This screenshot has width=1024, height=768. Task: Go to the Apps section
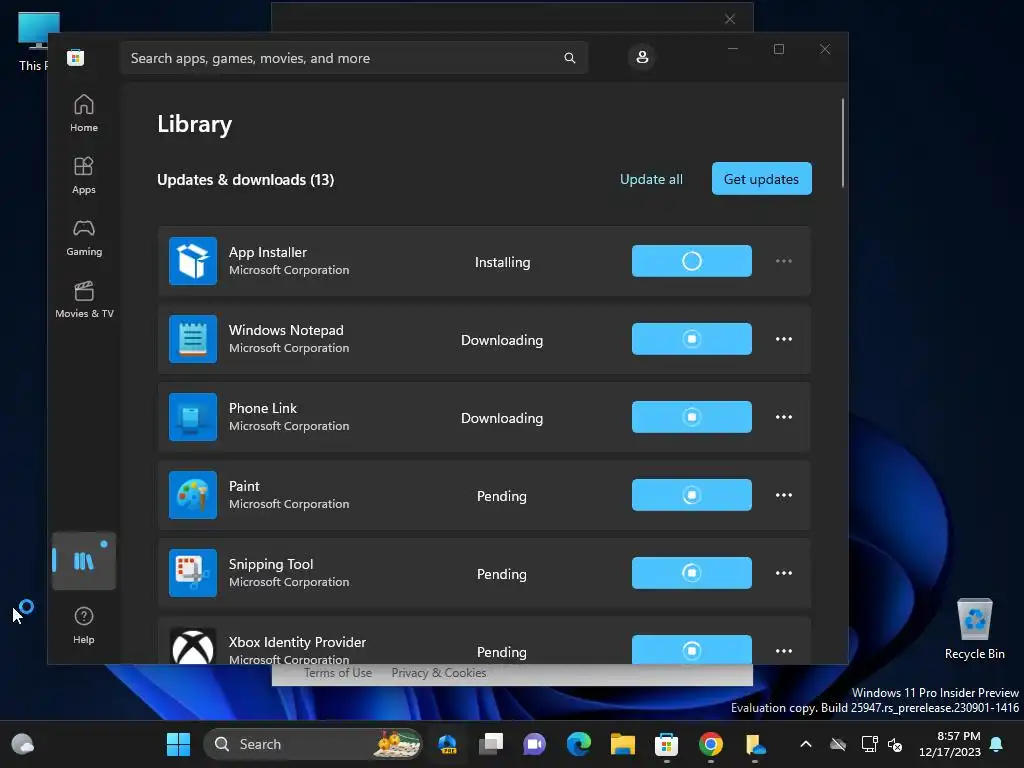click(x=84, y=175)
